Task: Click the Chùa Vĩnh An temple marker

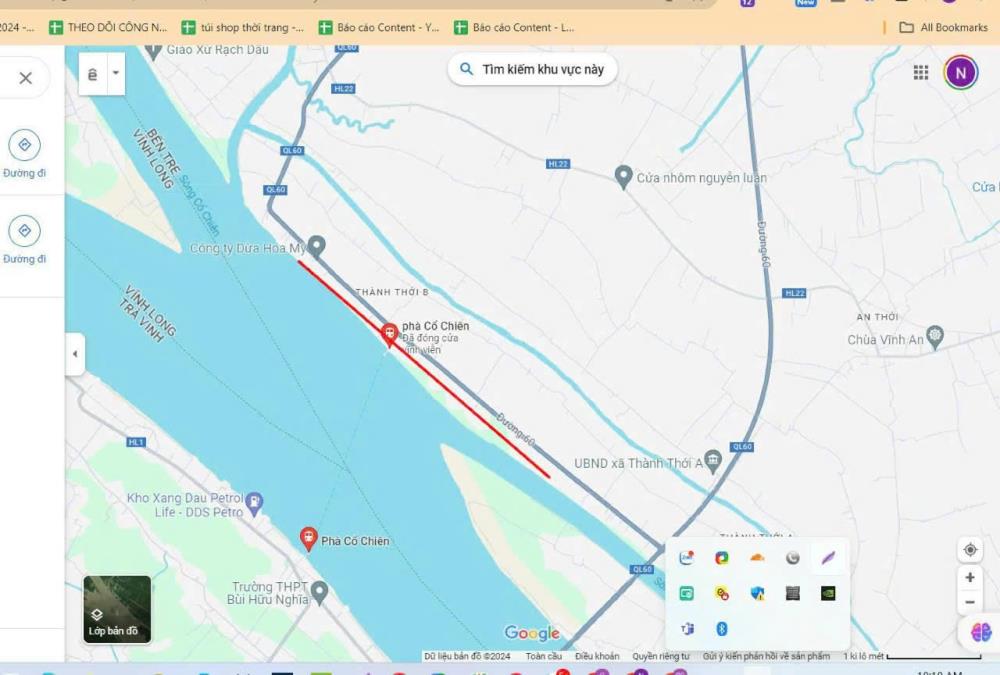Action: pyautogui.click(x=935, y=337)
